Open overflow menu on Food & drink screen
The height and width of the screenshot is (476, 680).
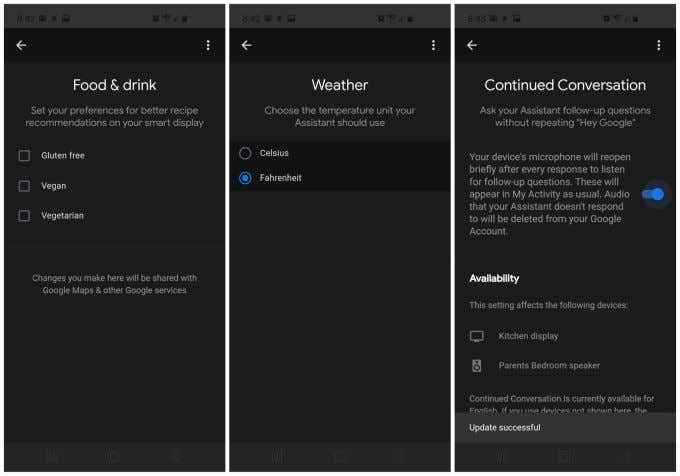pyautogui.click(x=208, y=45)
